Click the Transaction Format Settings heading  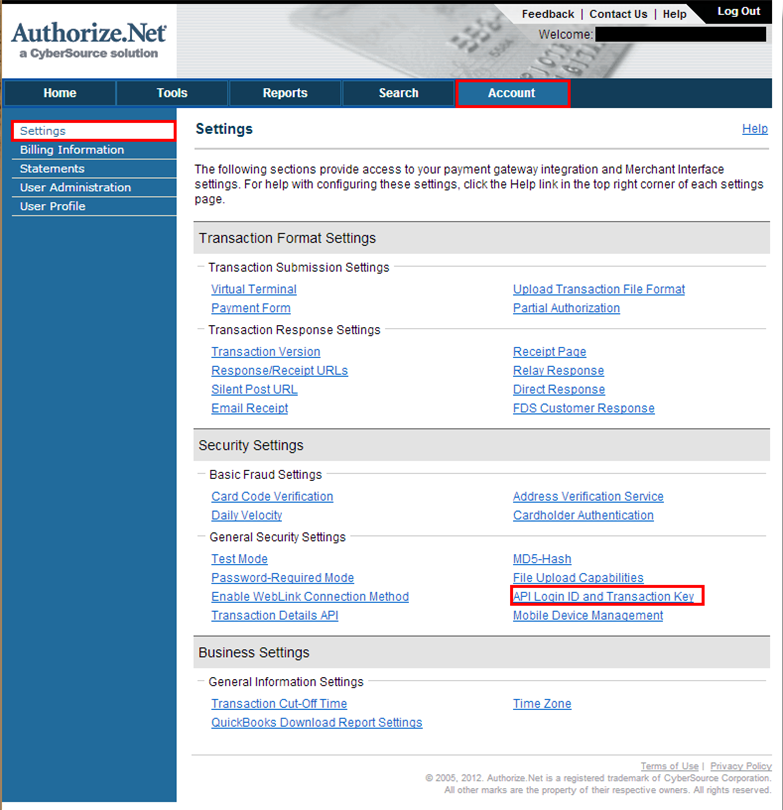pyautogui.click(x=287, y=238)
